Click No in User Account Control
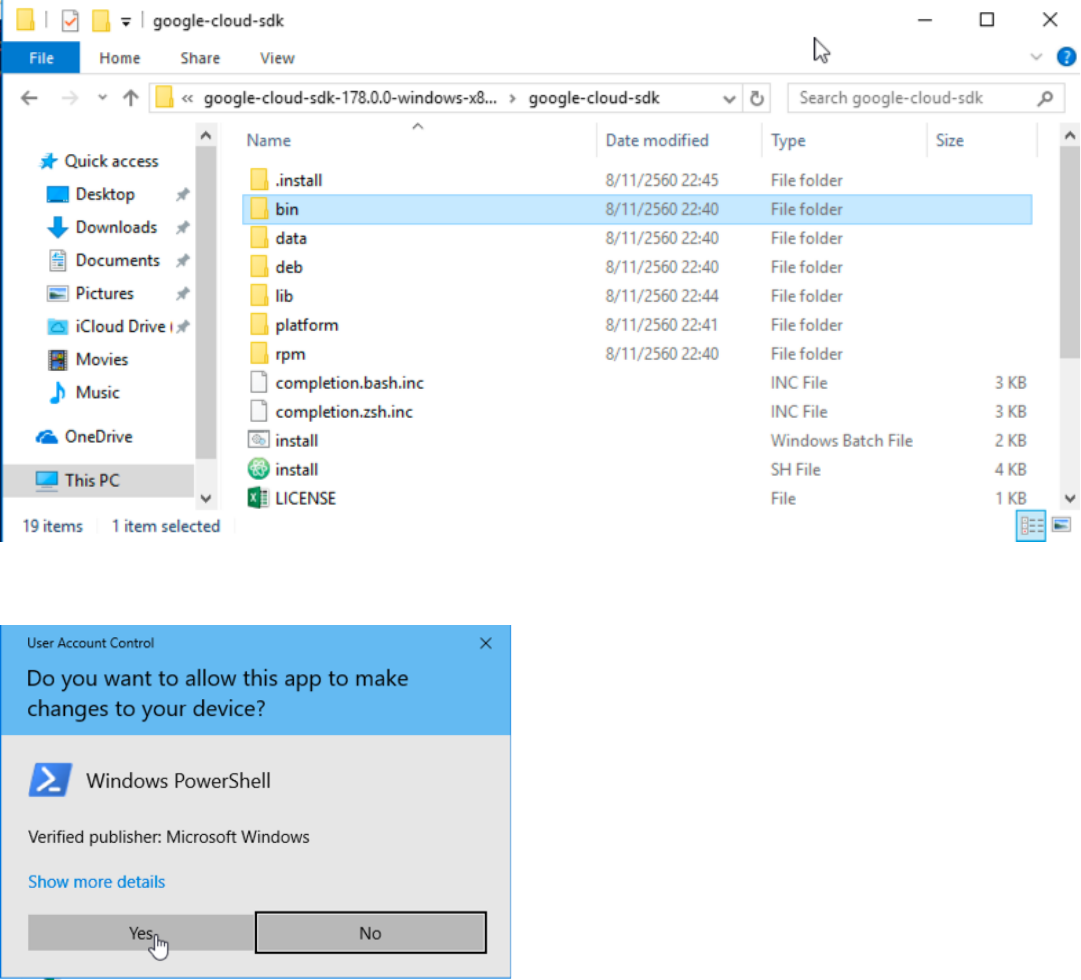 (370, 933)
